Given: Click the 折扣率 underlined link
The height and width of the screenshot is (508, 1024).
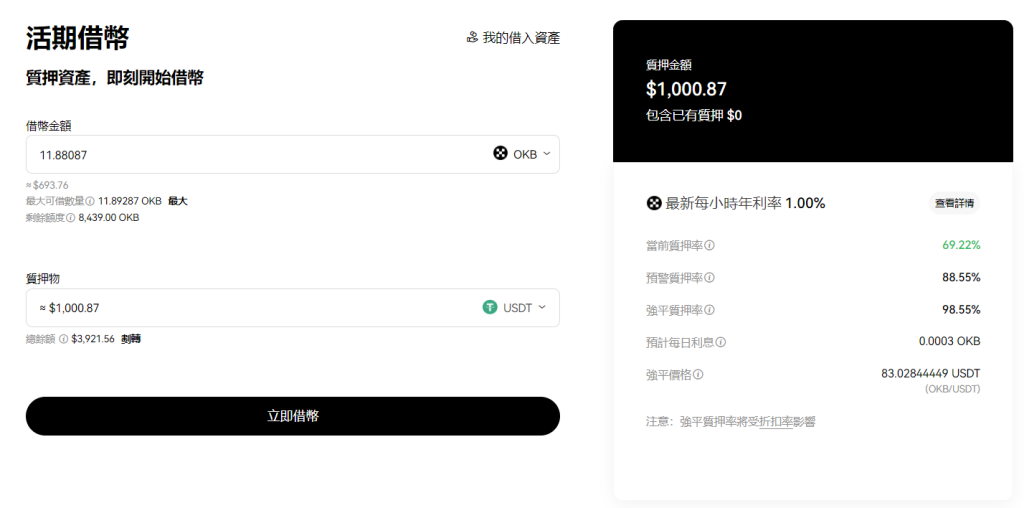Looking at the screenshot, I should click(775, 422).
